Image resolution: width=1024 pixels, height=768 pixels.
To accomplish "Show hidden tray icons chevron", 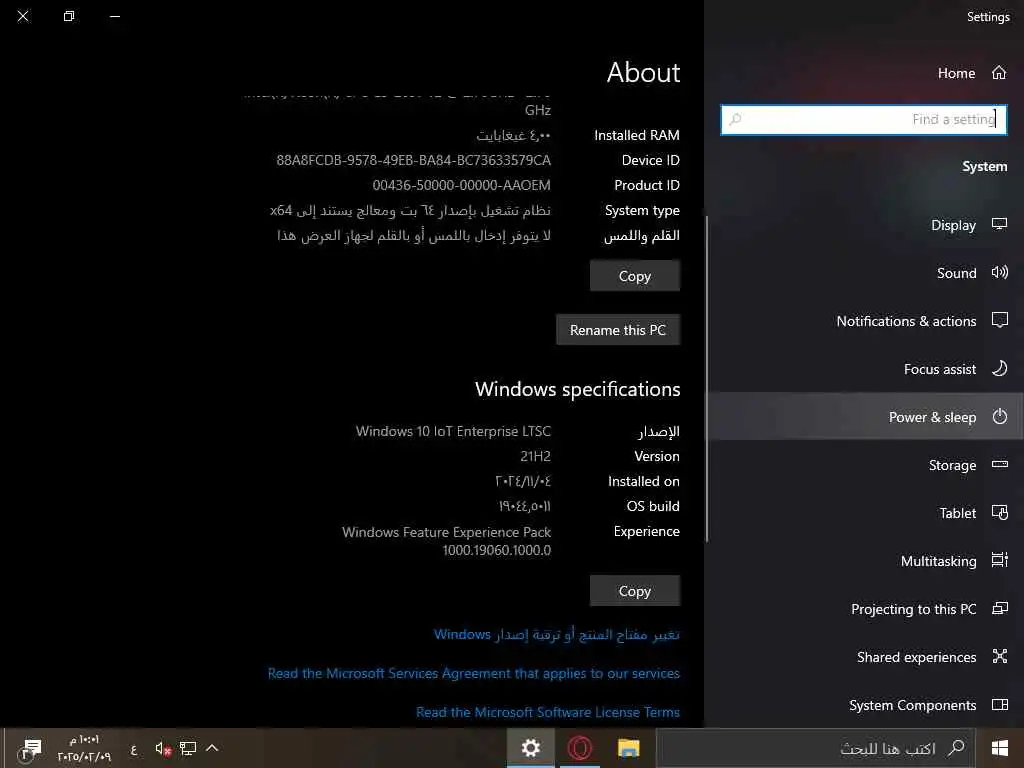I will point(212,748).
